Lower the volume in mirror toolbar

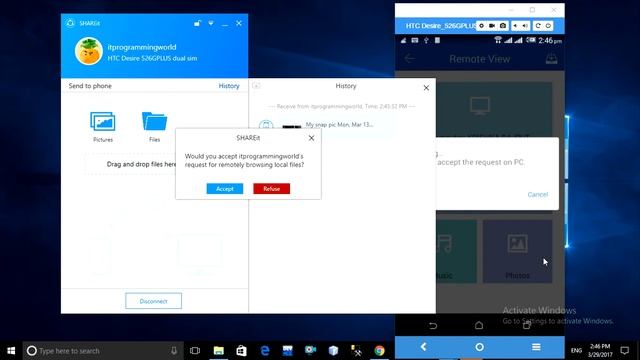tap(515, 26)
